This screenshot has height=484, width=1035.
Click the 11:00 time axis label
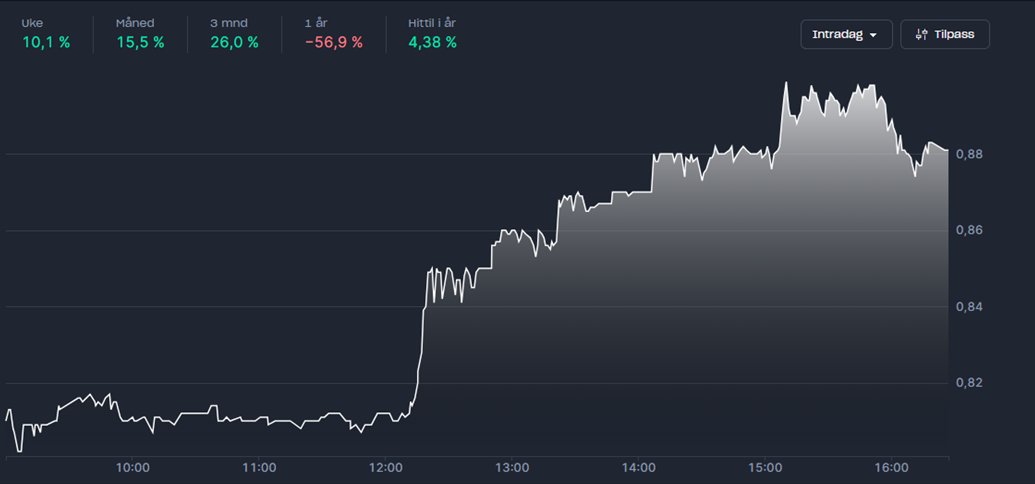pos(259,468)
